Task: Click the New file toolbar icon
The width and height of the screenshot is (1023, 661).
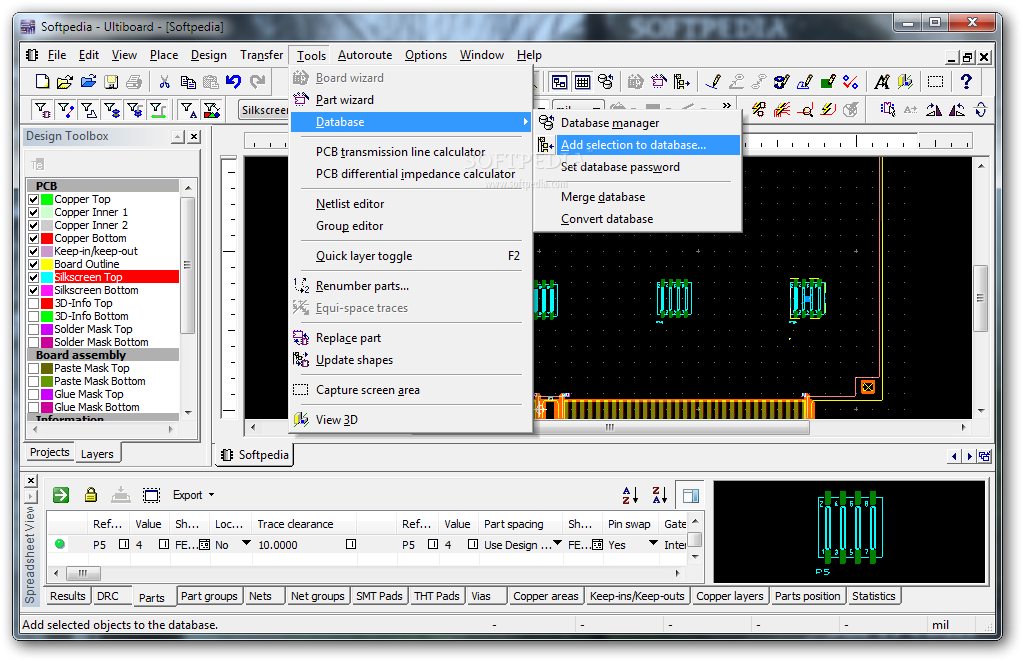Action: [x=42, y=81]
